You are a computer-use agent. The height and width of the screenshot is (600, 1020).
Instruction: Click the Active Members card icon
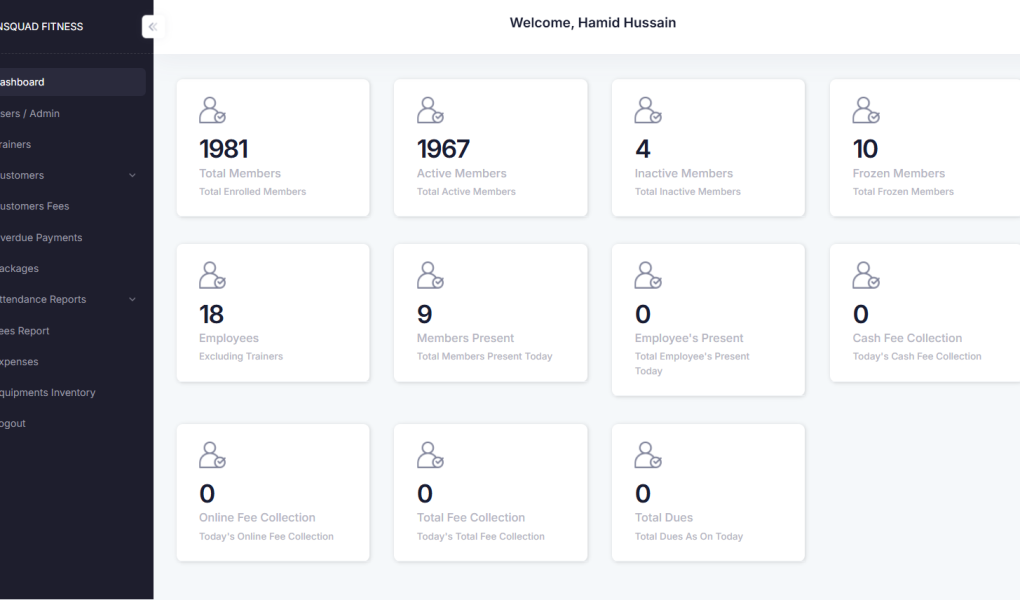coord(429,110)
